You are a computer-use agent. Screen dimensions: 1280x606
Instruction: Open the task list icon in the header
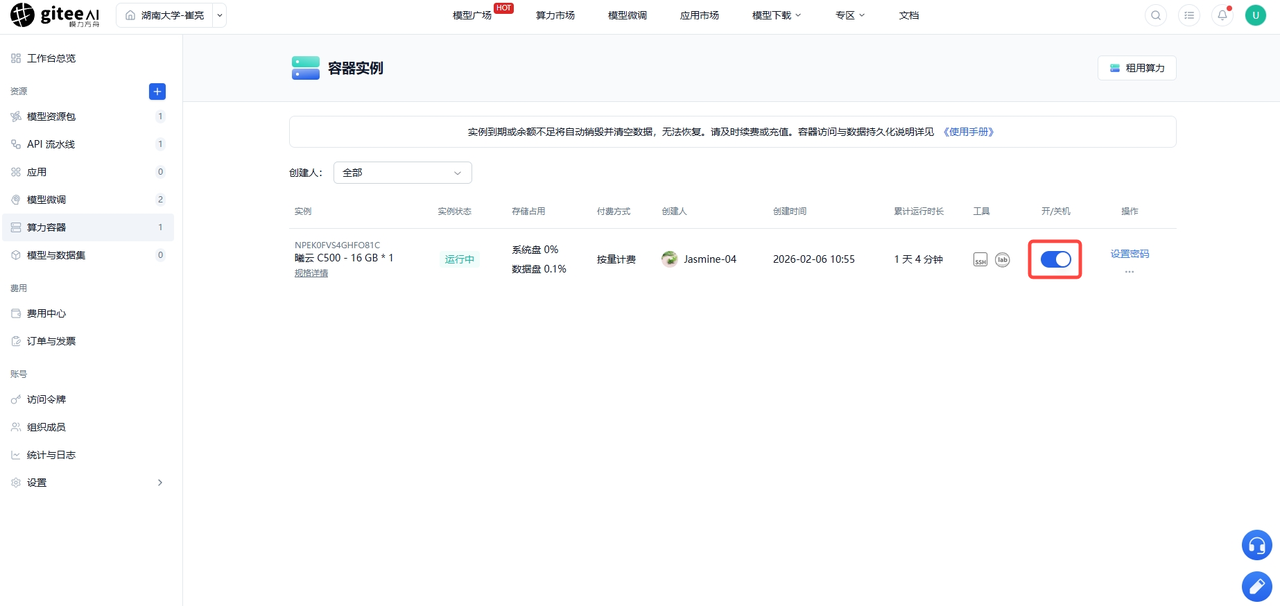1189,16
